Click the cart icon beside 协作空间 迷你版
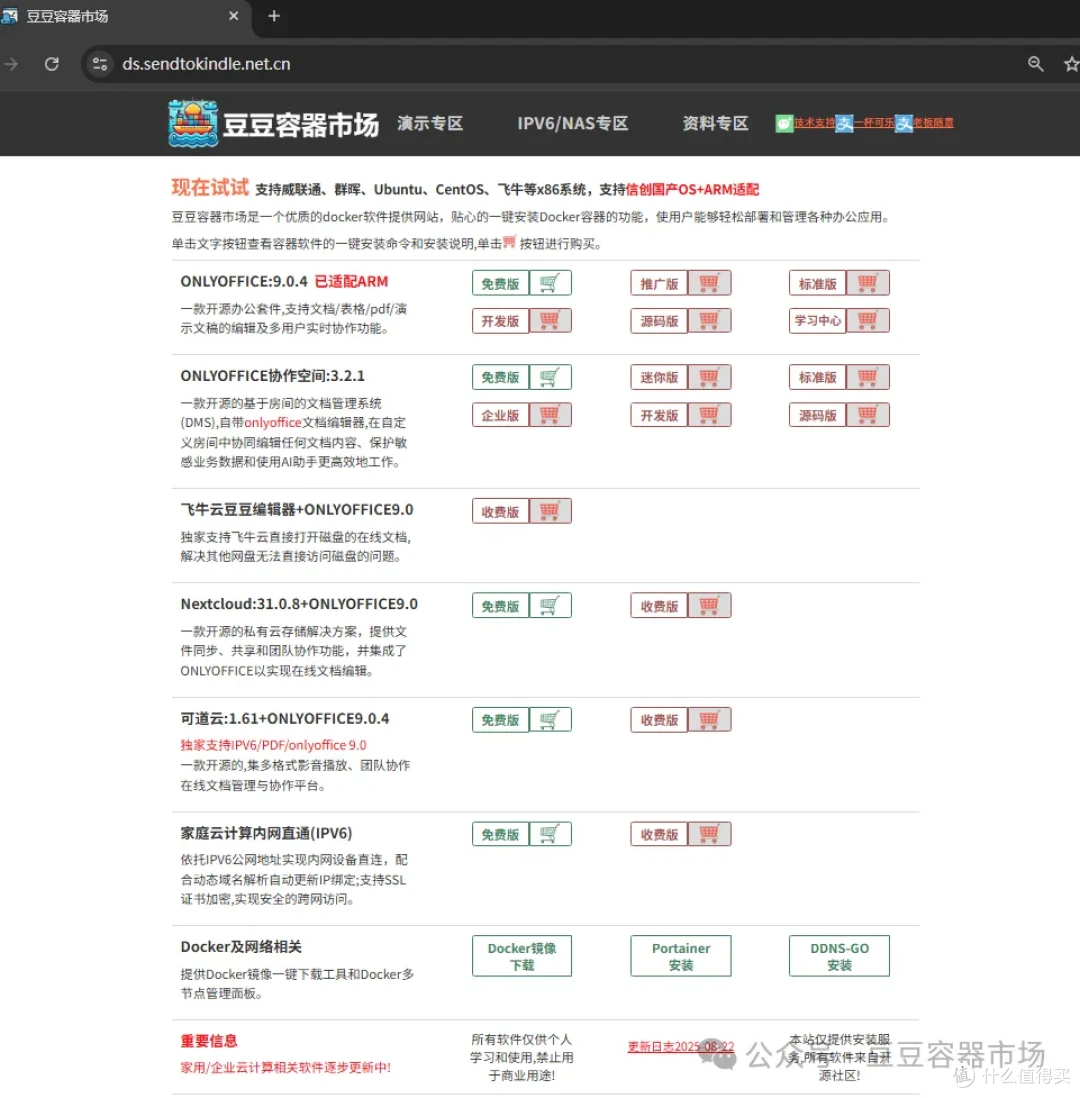 (x=709, y=377)
